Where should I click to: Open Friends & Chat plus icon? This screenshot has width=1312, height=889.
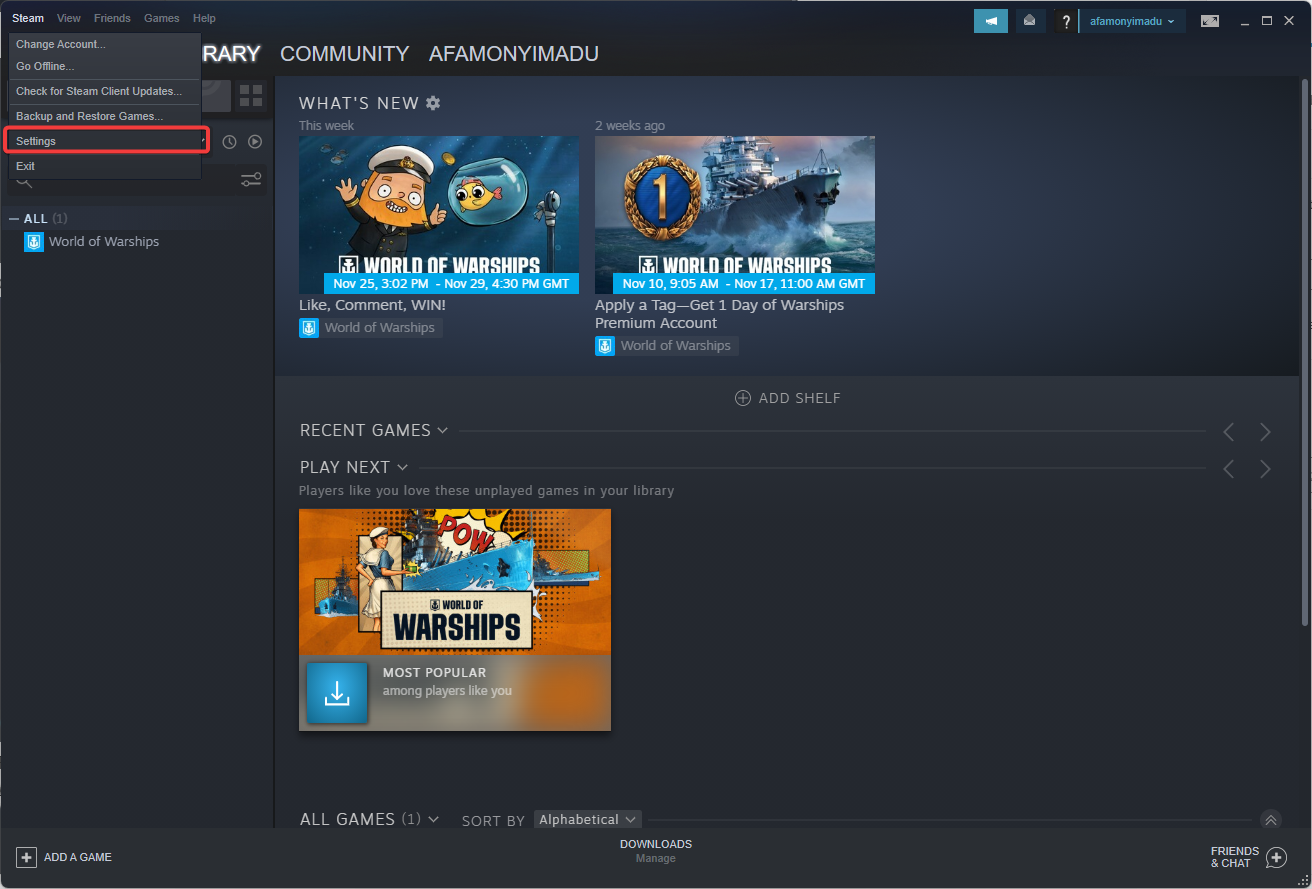click(x=1276, y=857)
